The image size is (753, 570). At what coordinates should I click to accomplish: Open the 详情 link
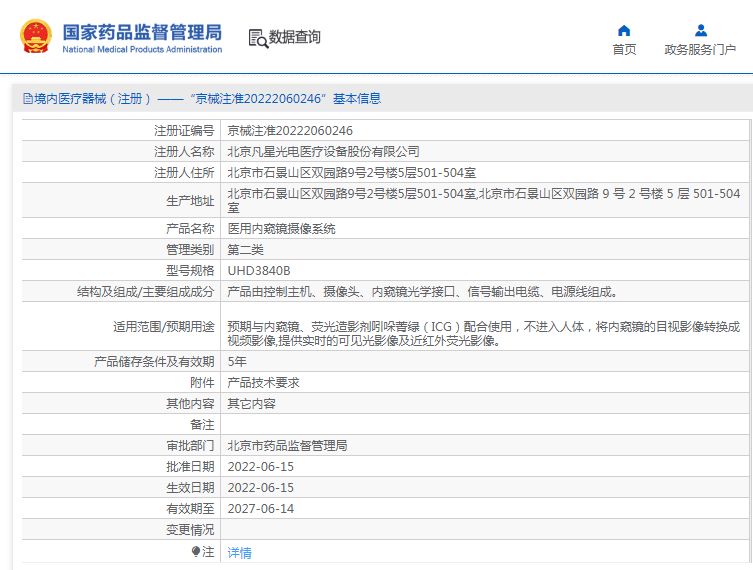239,553
